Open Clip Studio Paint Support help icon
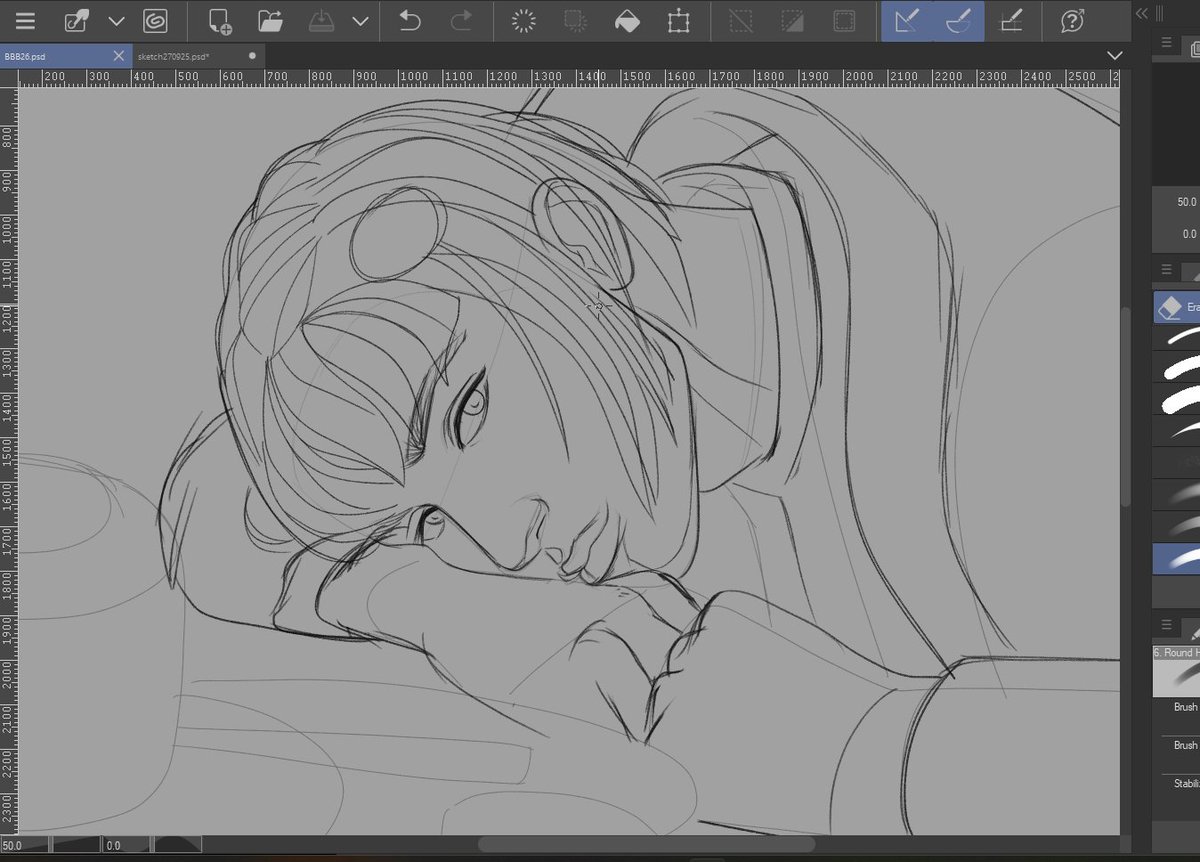The image size is (1200, 862). [x=1073, y=21]
